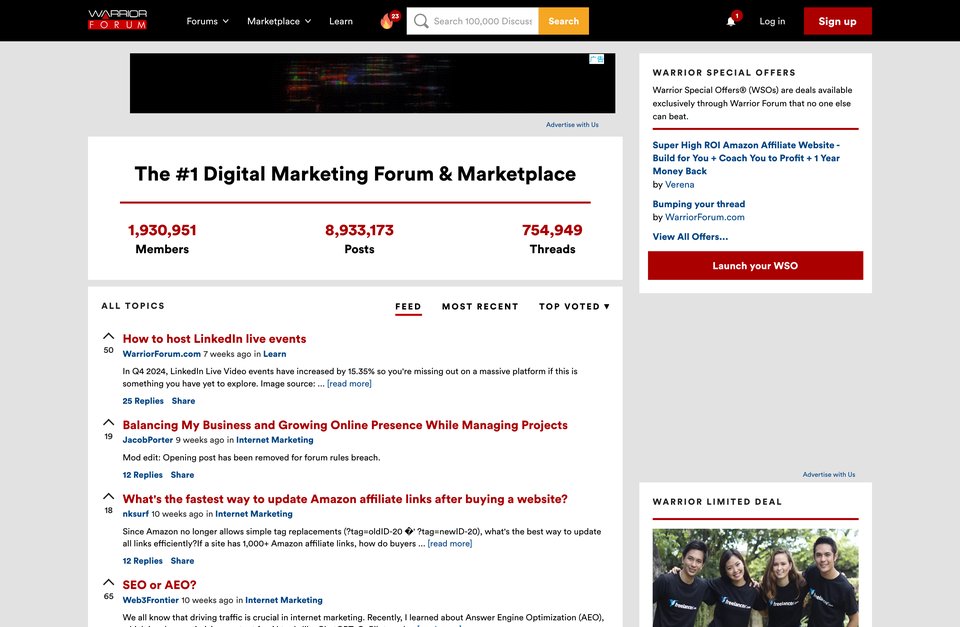Click the '754,949' threads count
960x627 pixels.
tap(552, 230)
